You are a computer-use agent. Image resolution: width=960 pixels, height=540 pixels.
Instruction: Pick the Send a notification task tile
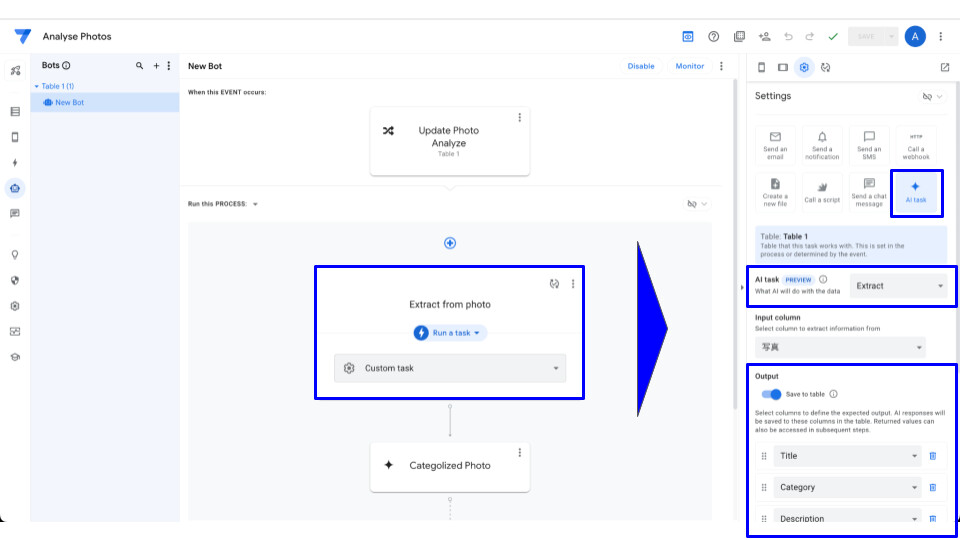tap(822, 144)
